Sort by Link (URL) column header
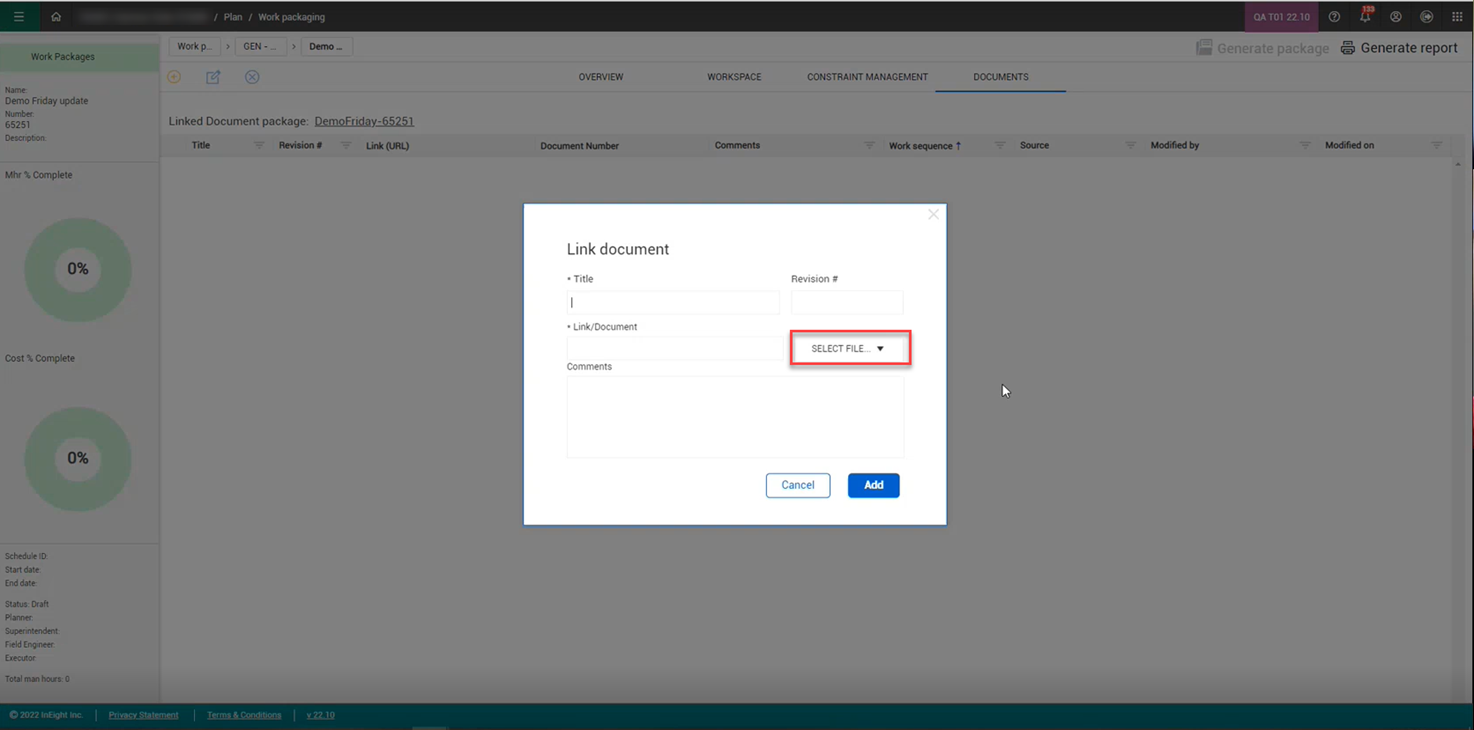The width and height of the screenshot is (1474, 730). 387,146
